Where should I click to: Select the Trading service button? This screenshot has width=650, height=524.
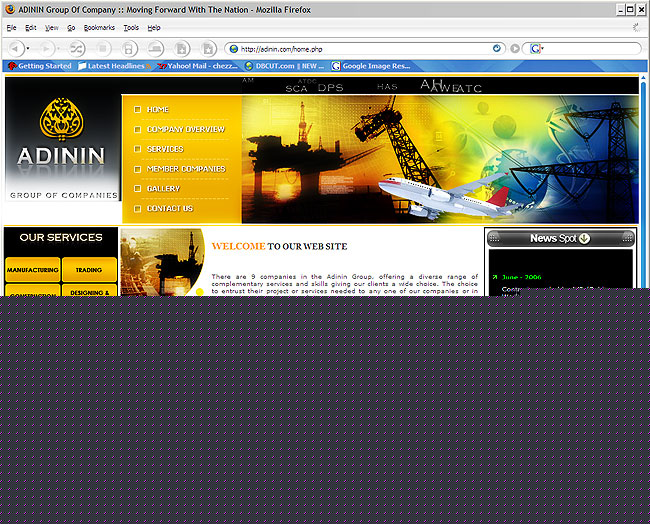tap(89, 270)
